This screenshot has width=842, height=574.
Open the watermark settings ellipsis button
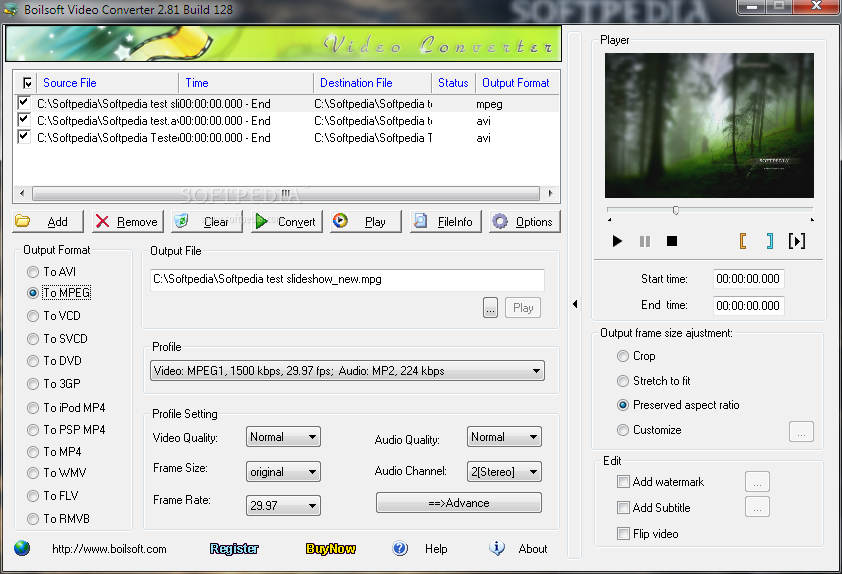coord(757,482)
